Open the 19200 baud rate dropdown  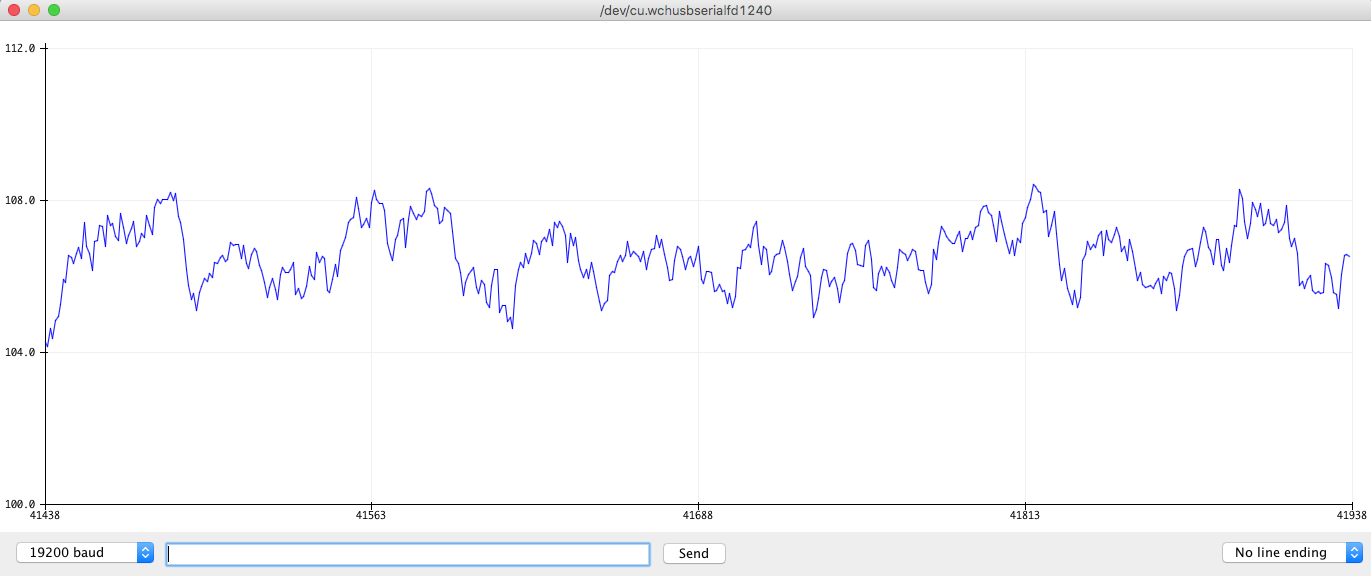(x=85, y=553)
